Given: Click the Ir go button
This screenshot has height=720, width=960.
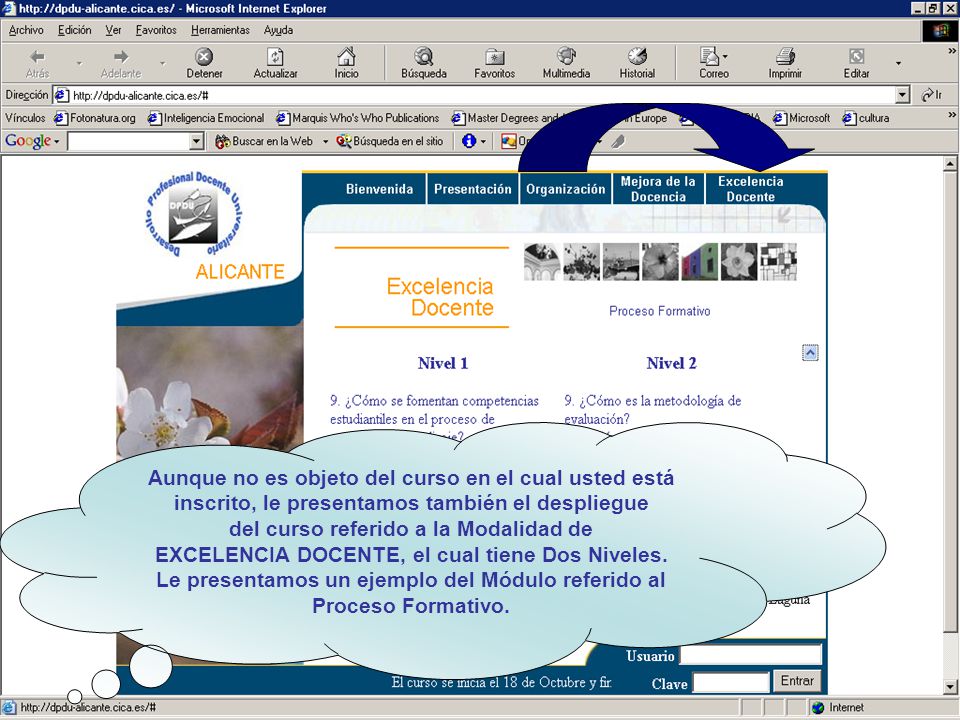Looking at the screenshot, I should point(932,95).
